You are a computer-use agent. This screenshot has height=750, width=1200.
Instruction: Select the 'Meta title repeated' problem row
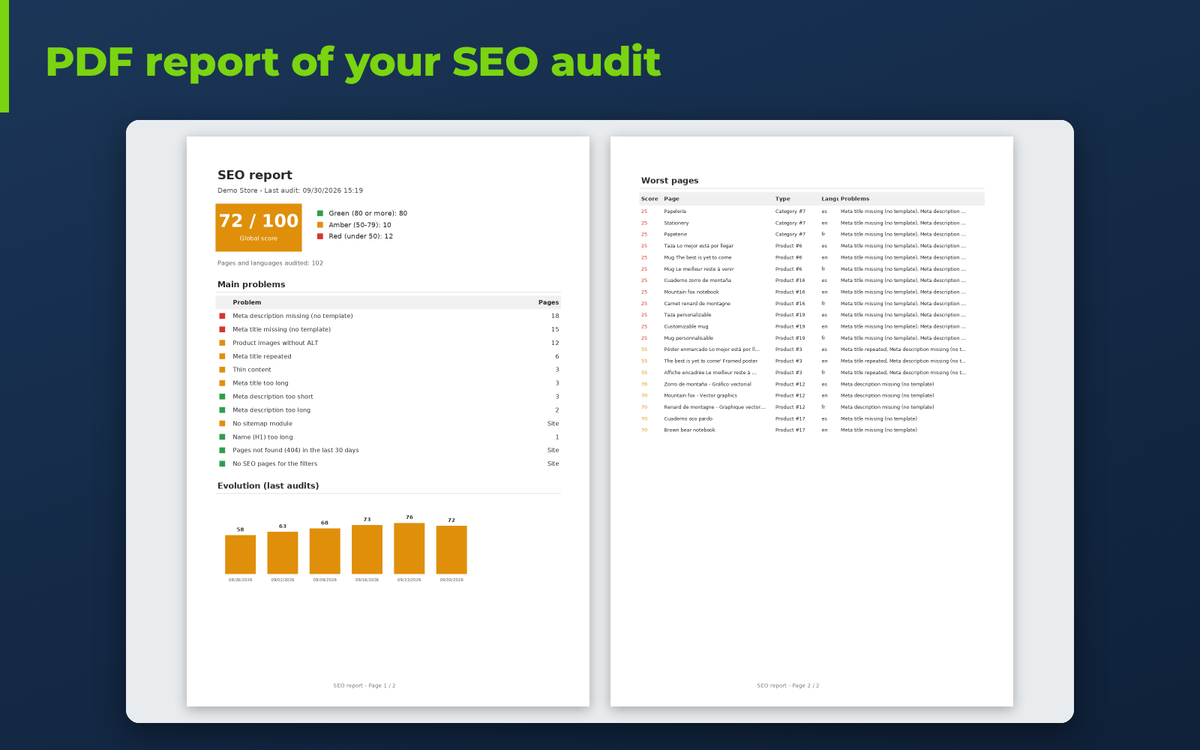(388, 356)
